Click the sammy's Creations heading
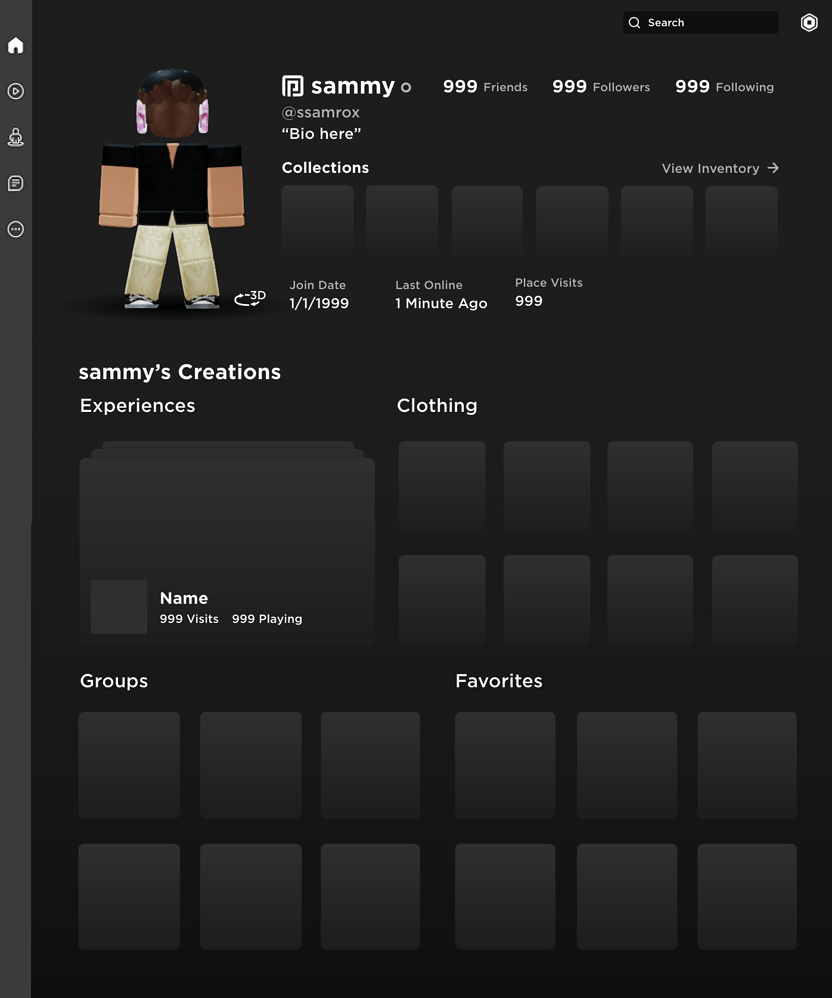This screenshot has width=832, height=998. pyautogui.click(x=180, y=372)
